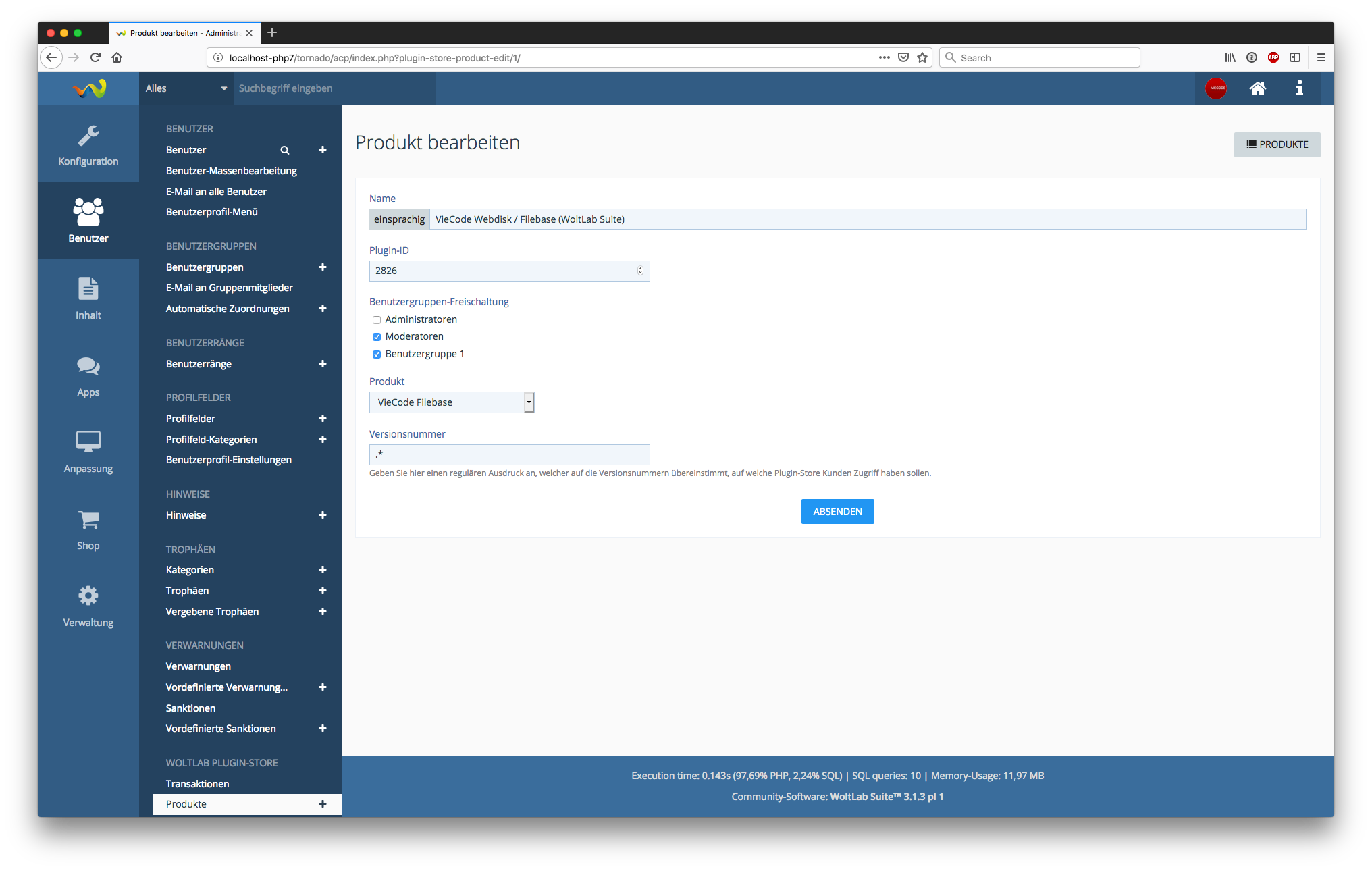Image resolution: width=1372 pixels, height=871 pixels.
Task: Click the plus icon beside Benutzergruppen
Action: [323, 267]
